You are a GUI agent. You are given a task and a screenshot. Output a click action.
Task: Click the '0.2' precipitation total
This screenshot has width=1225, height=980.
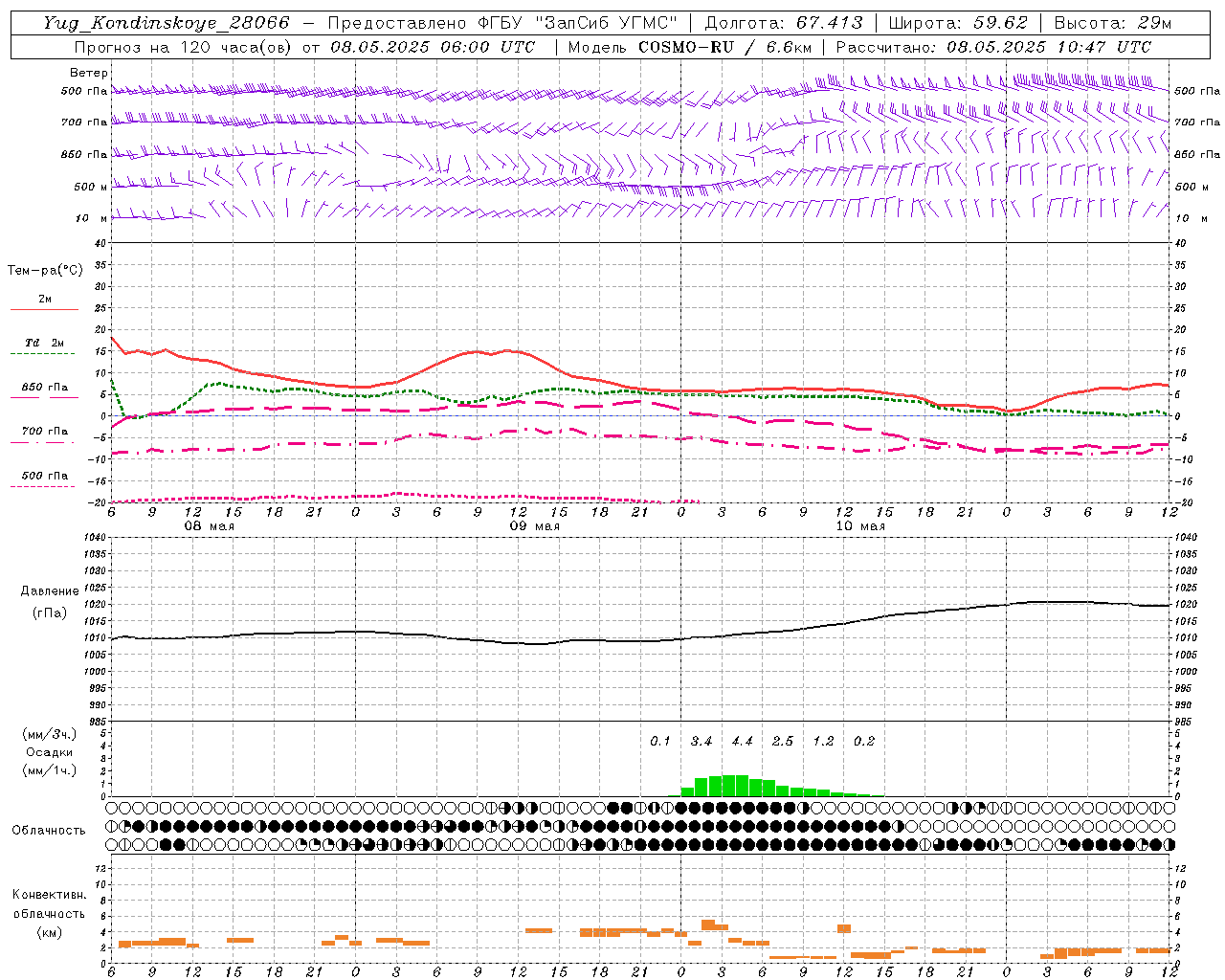tap(864, 741)
